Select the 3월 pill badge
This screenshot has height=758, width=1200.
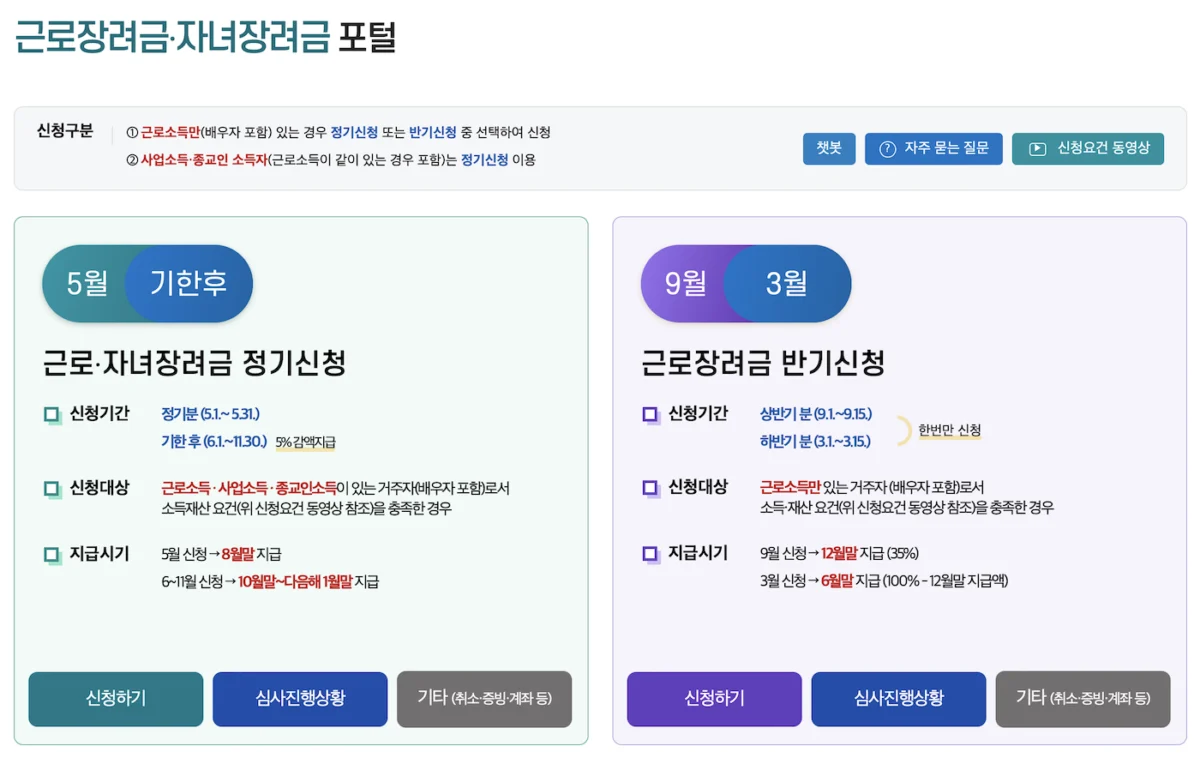click(787, 284)
